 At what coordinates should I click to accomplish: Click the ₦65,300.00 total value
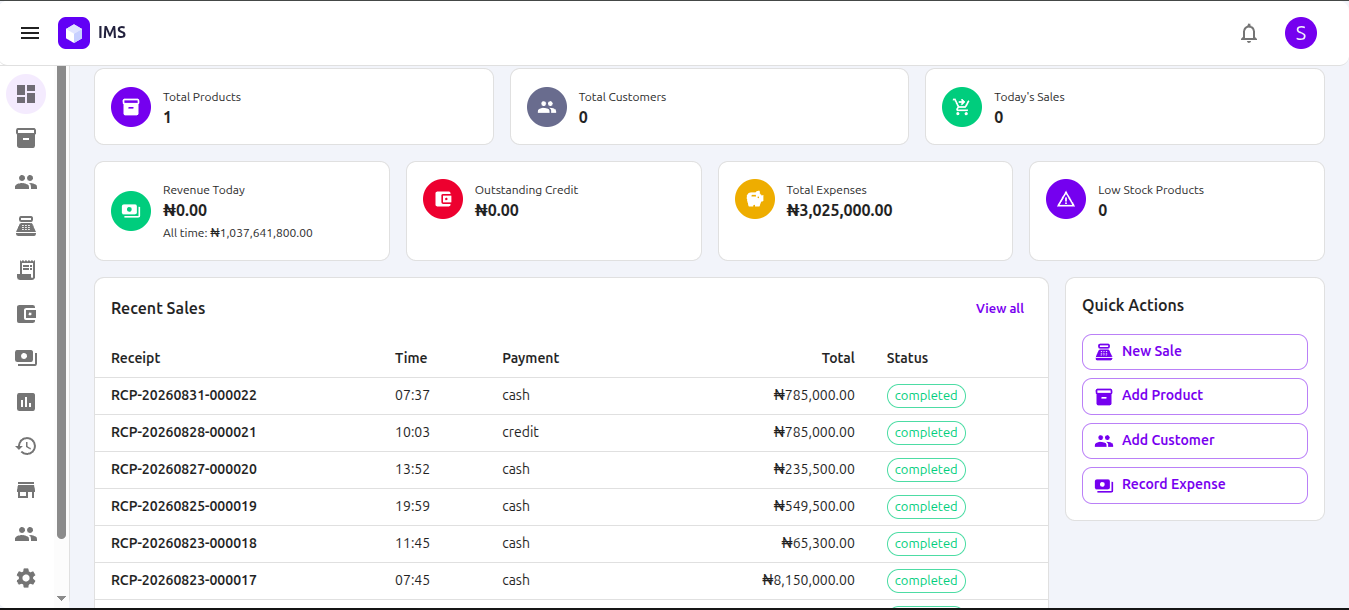[x=818, y=544]
